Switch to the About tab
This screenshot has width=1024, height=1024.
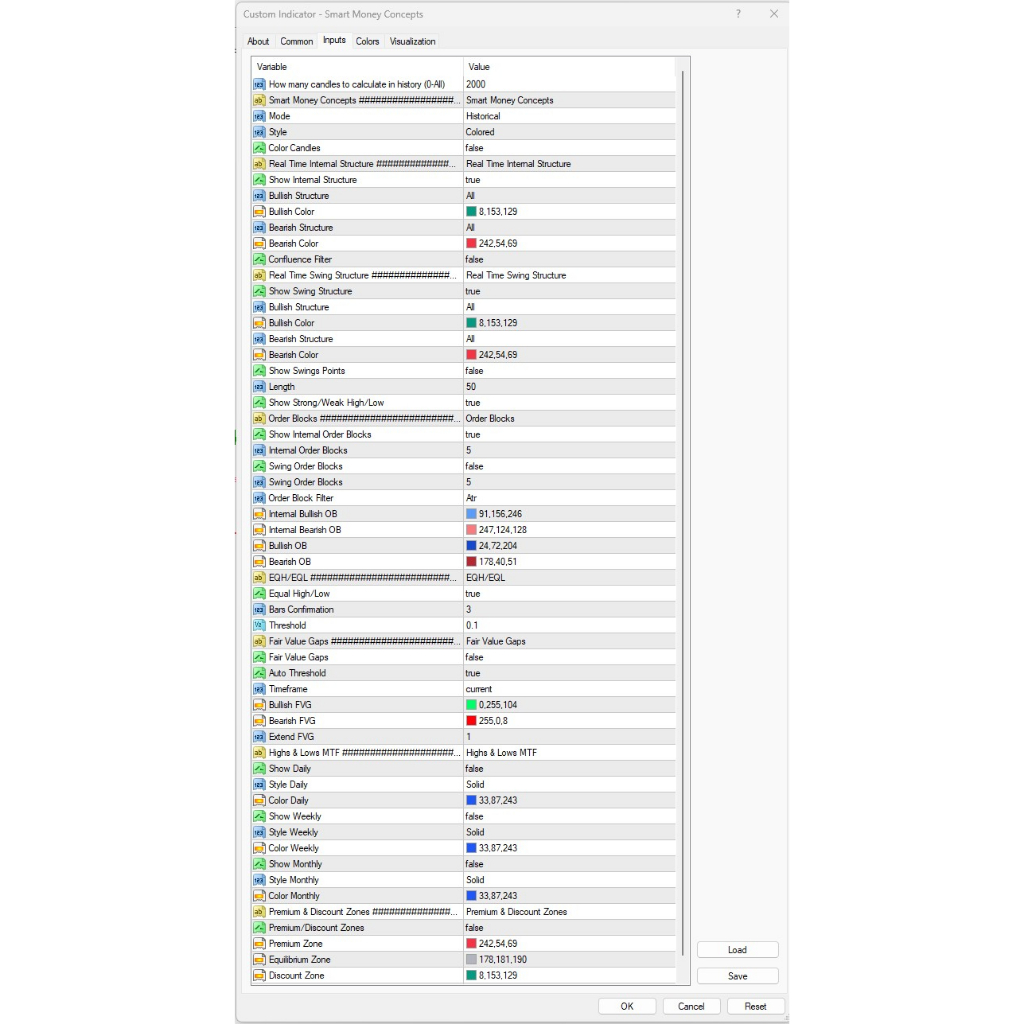pos(258,41)
